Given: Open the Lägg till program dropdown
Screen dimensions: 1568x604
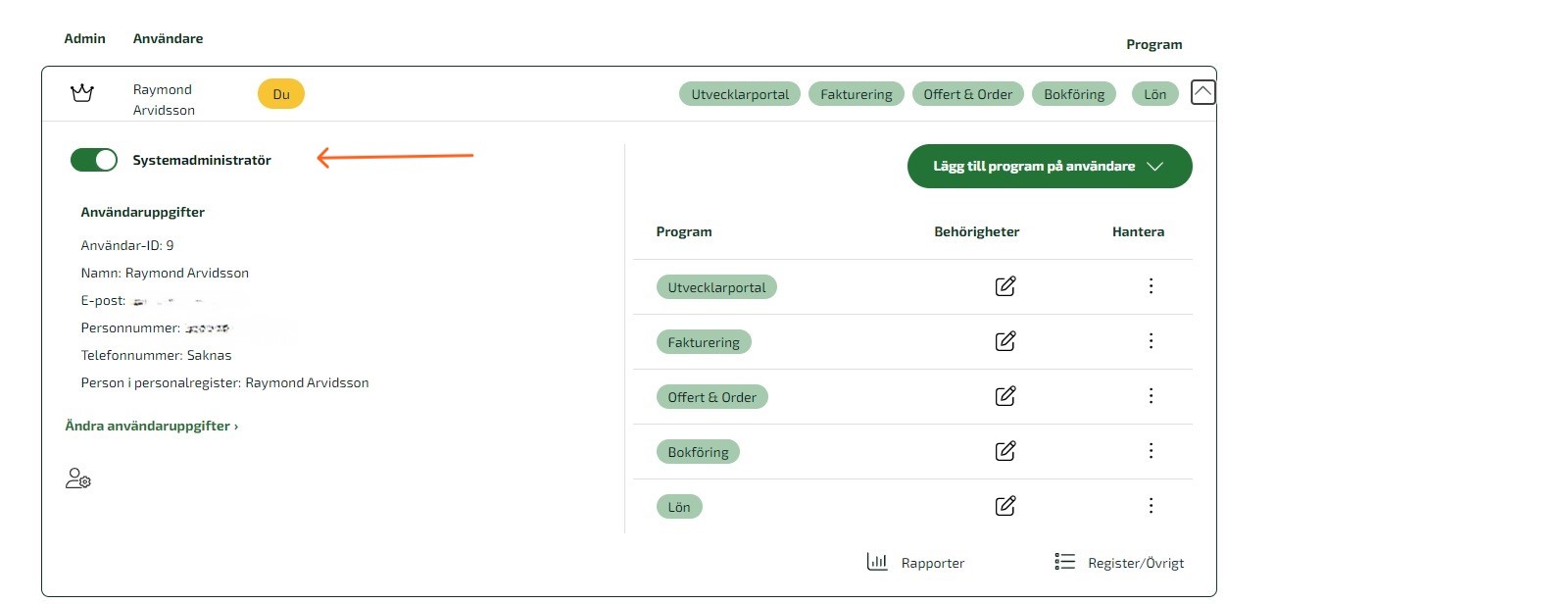Looking at the screenshot, I should point(1049,166).
